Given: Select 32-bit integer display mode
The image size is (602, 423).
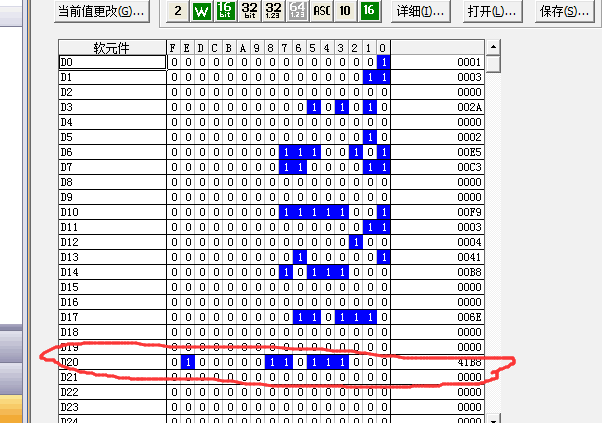Looking at the screenshot, I should coord(248,11).
